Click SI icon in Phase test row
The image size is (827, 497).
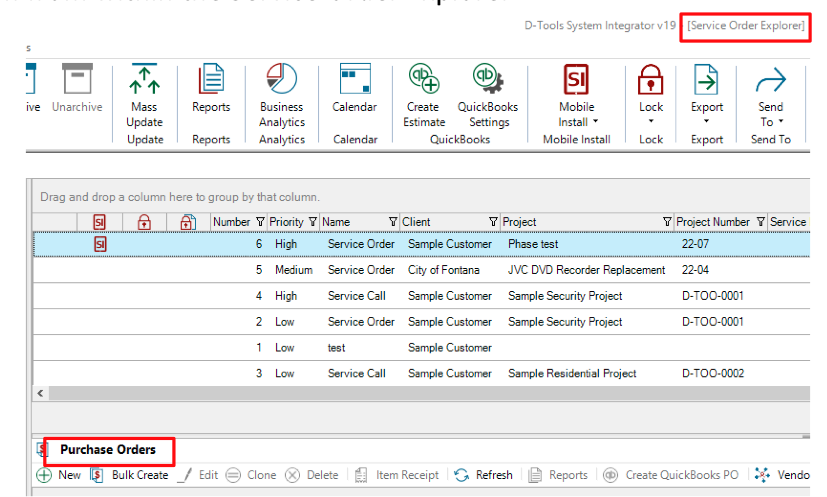coord(100,244)
